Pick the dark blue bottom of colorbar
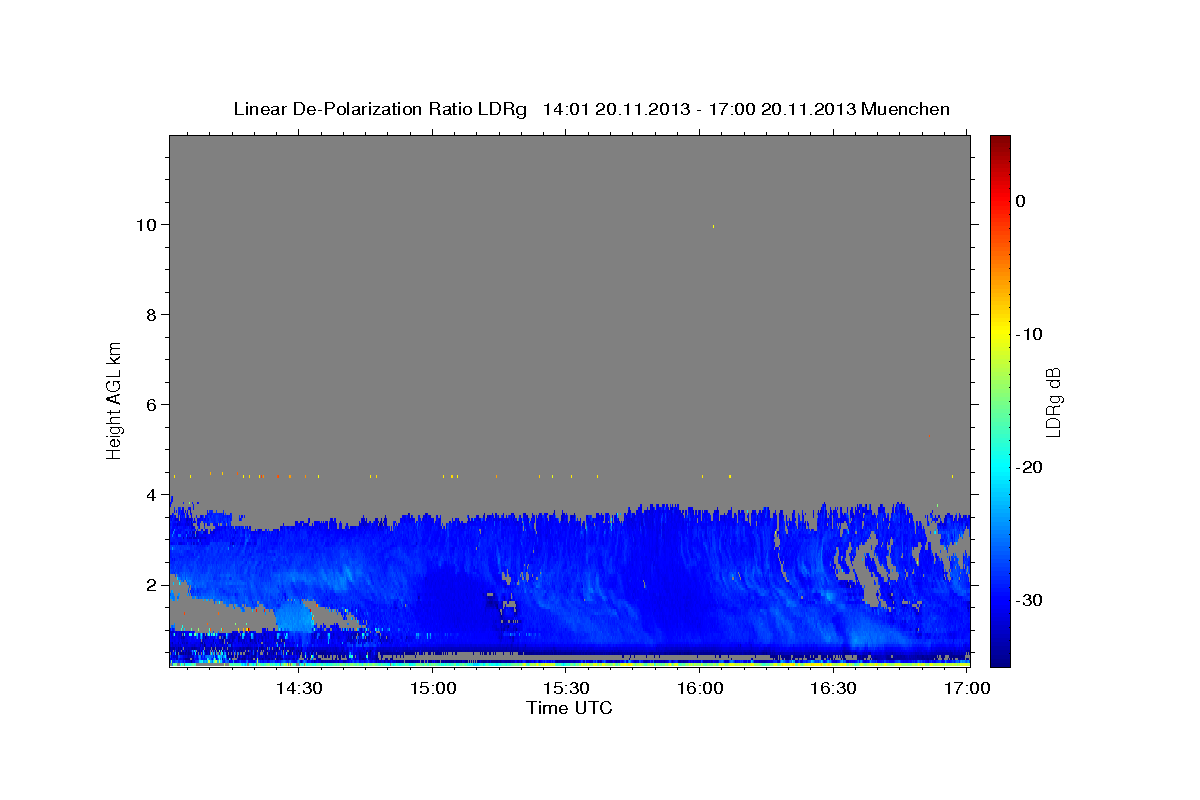This screenshot has height=800, width=1200. coord(1000,655)
